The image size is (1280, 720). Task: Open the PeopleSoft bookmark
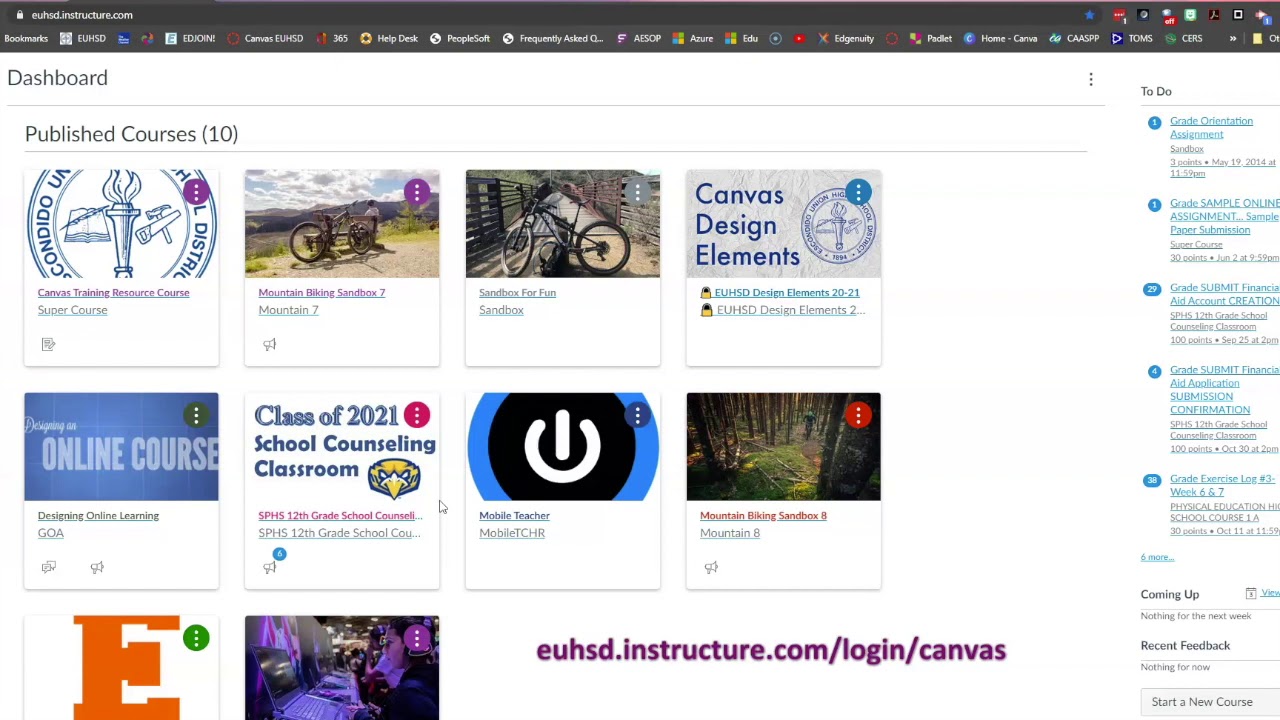[x=460, y=38]
